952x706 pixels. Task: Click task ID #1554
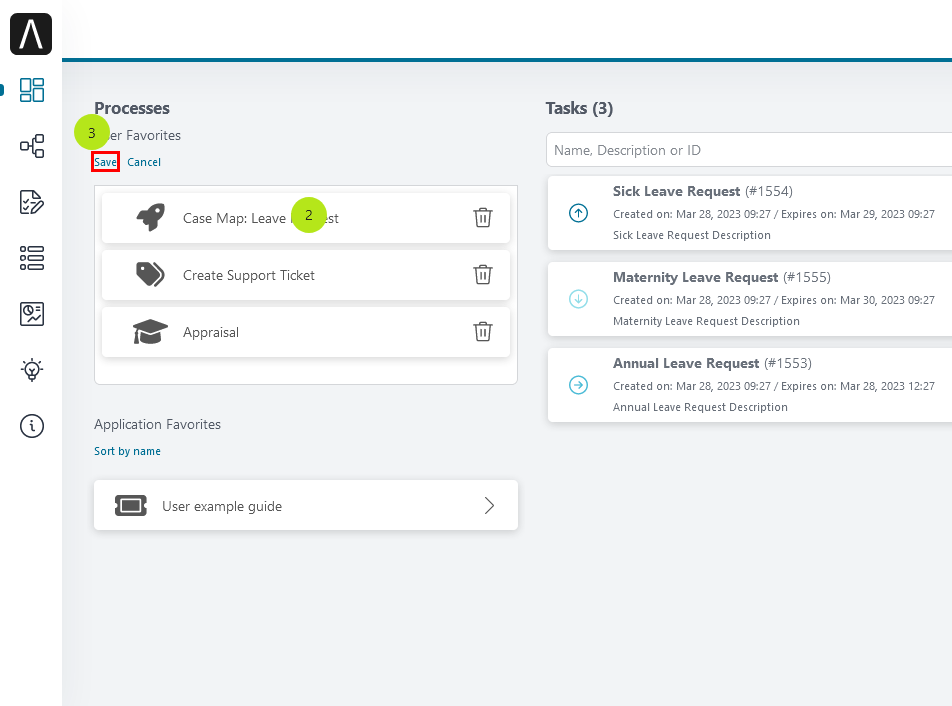(x=769, y=191)
